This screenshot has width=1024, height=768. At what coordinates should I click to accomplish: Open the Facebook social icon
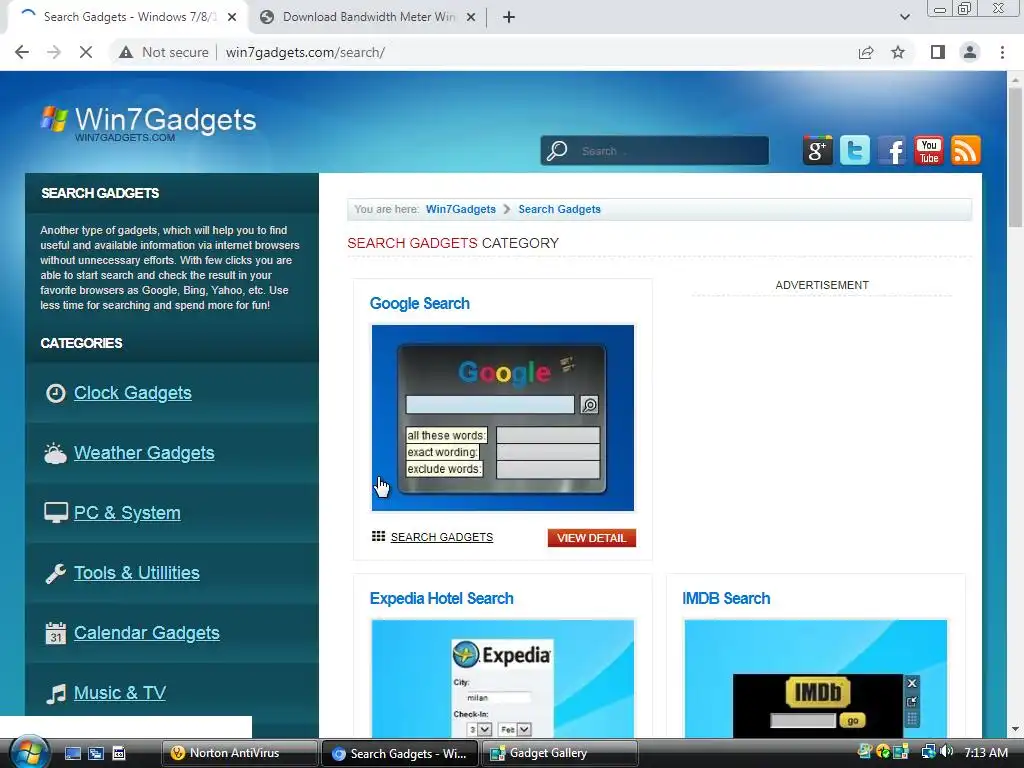[891, 150]
